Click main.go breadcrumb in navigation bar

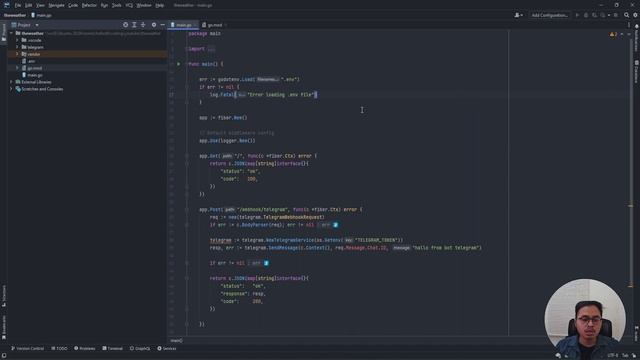(42, 15)
